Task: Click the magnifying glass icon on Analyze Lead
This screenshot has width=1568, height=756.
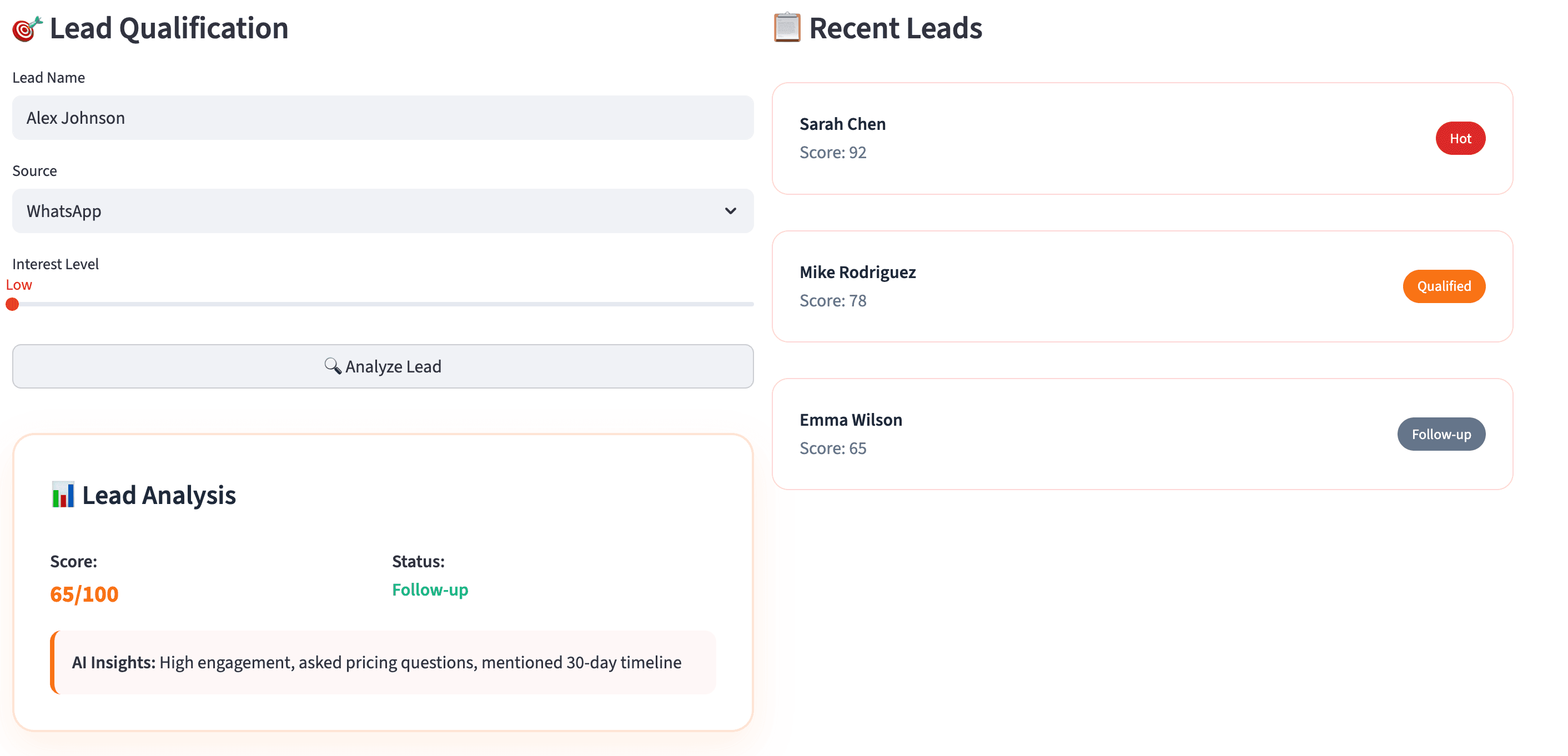Action: point(333,366)
